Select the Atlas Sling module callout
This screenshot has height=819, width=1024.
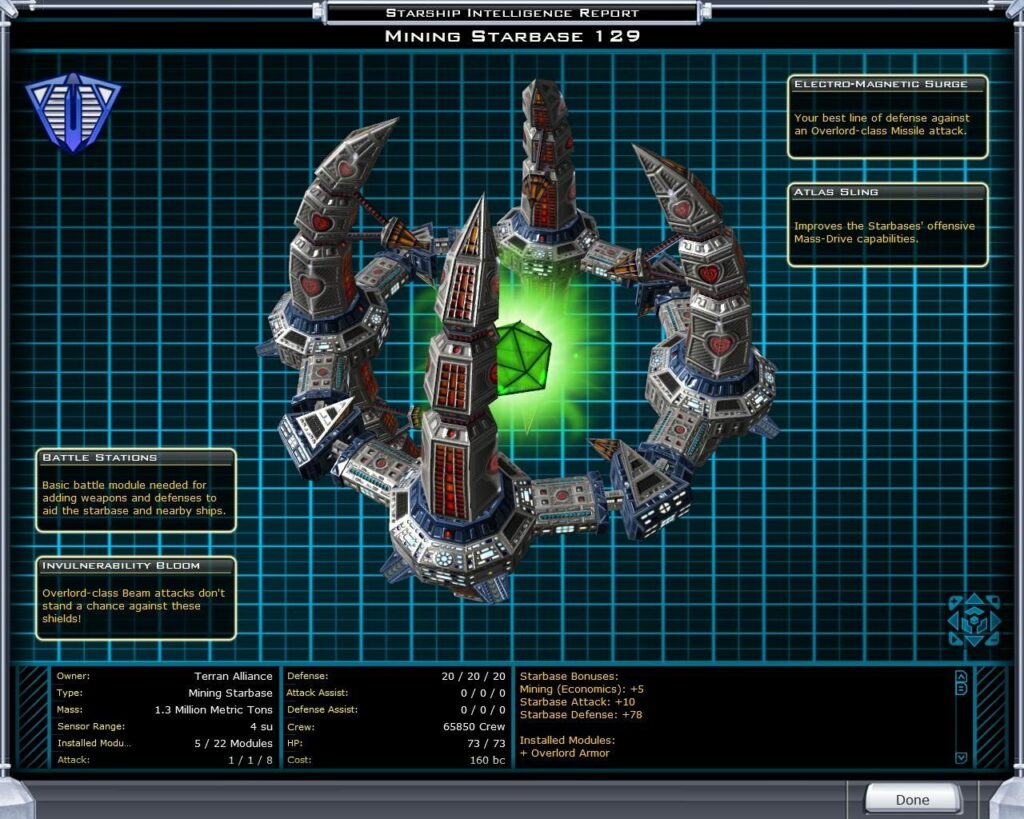tap(887, 224)
